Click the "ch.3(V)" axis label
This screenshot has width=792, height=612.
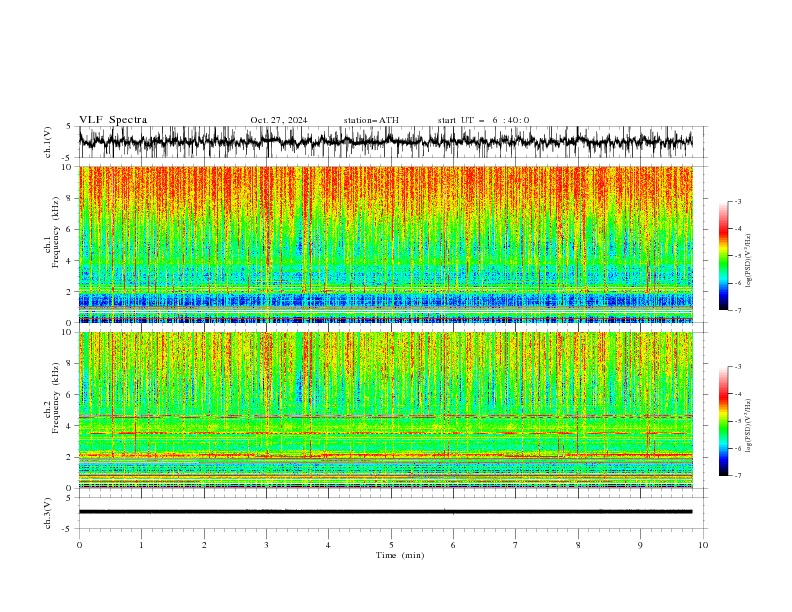(48, 513)
